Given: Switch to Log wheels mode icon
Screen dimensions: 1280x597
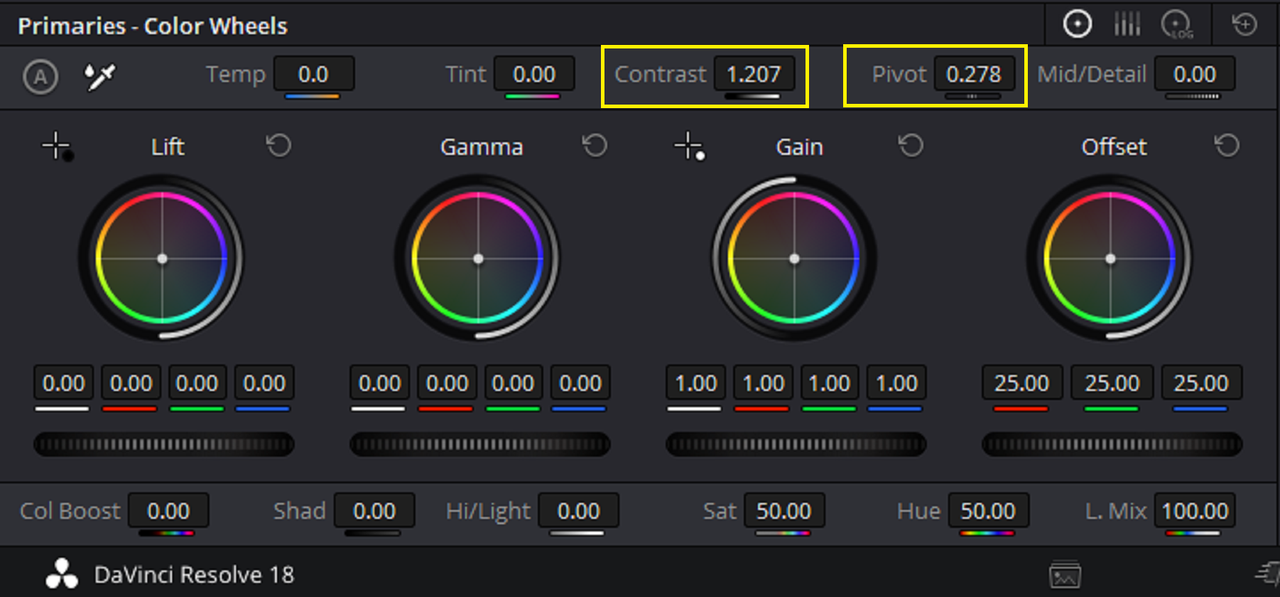Looking at the screenshot, I should [x=1176, y=25].
